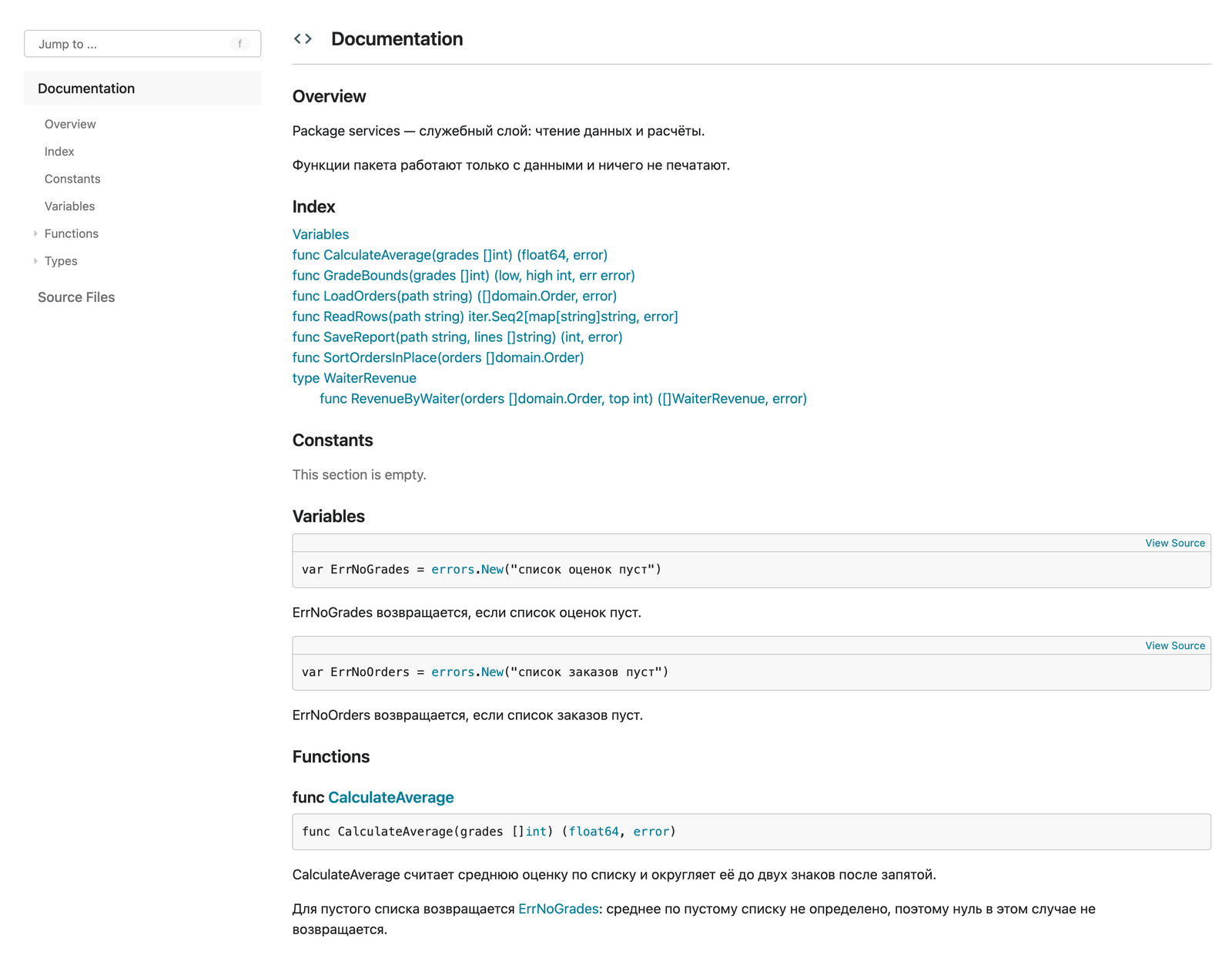View Source for ErrNoGrades variable
1232x958 pixels.
click(1175, 543)
